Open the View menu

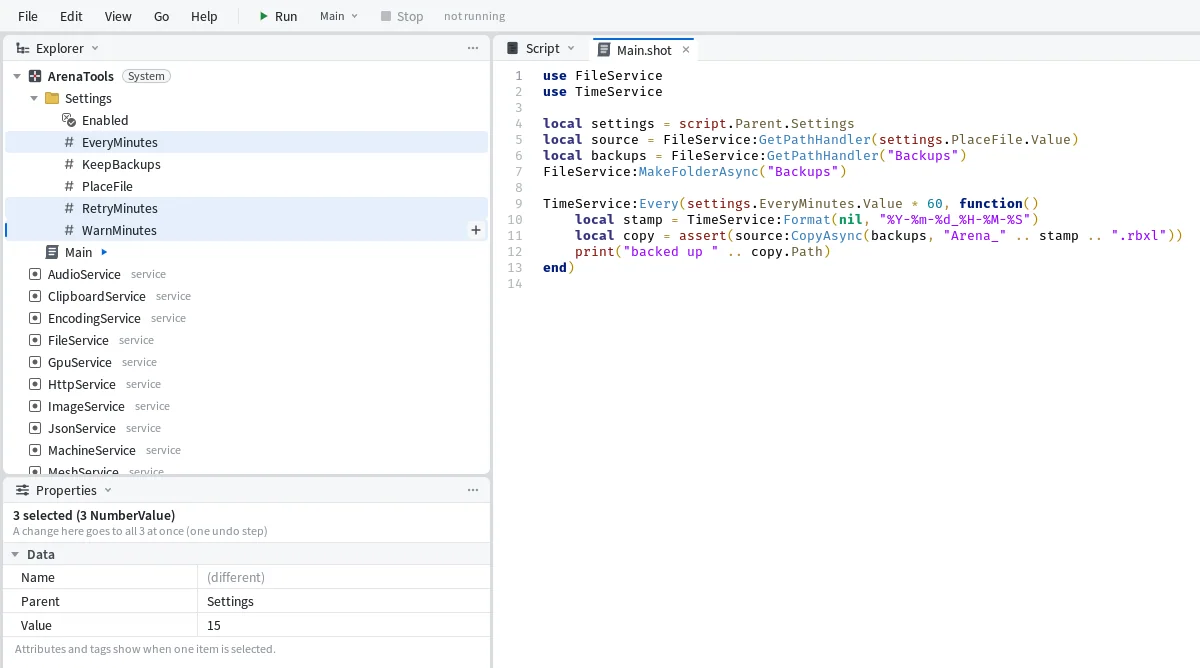coord(118,16)
